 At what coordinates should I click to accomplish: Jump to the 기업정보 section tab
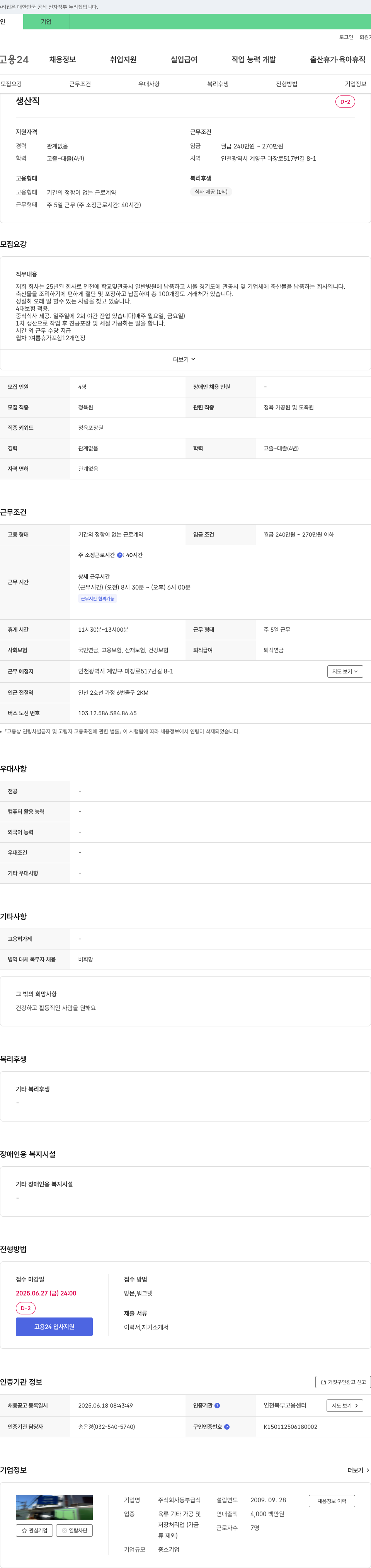click(x=356, y=84)
